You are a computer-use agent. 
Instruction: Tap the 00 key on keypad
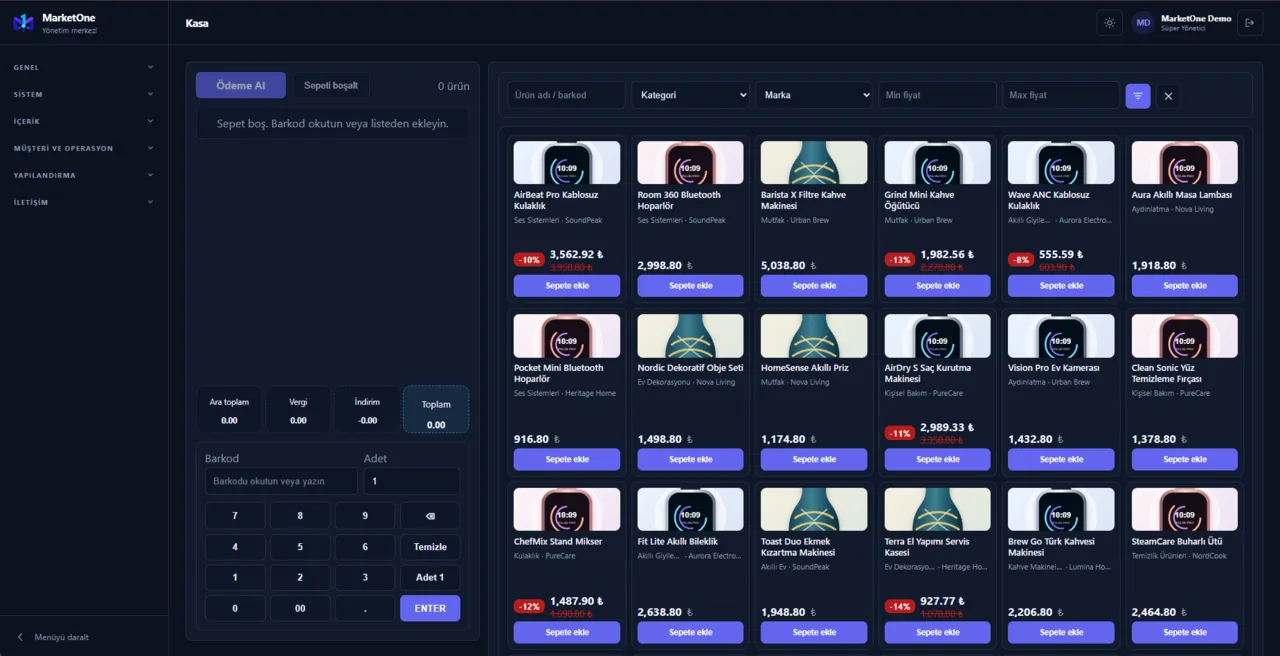click(x=300, y=608)
